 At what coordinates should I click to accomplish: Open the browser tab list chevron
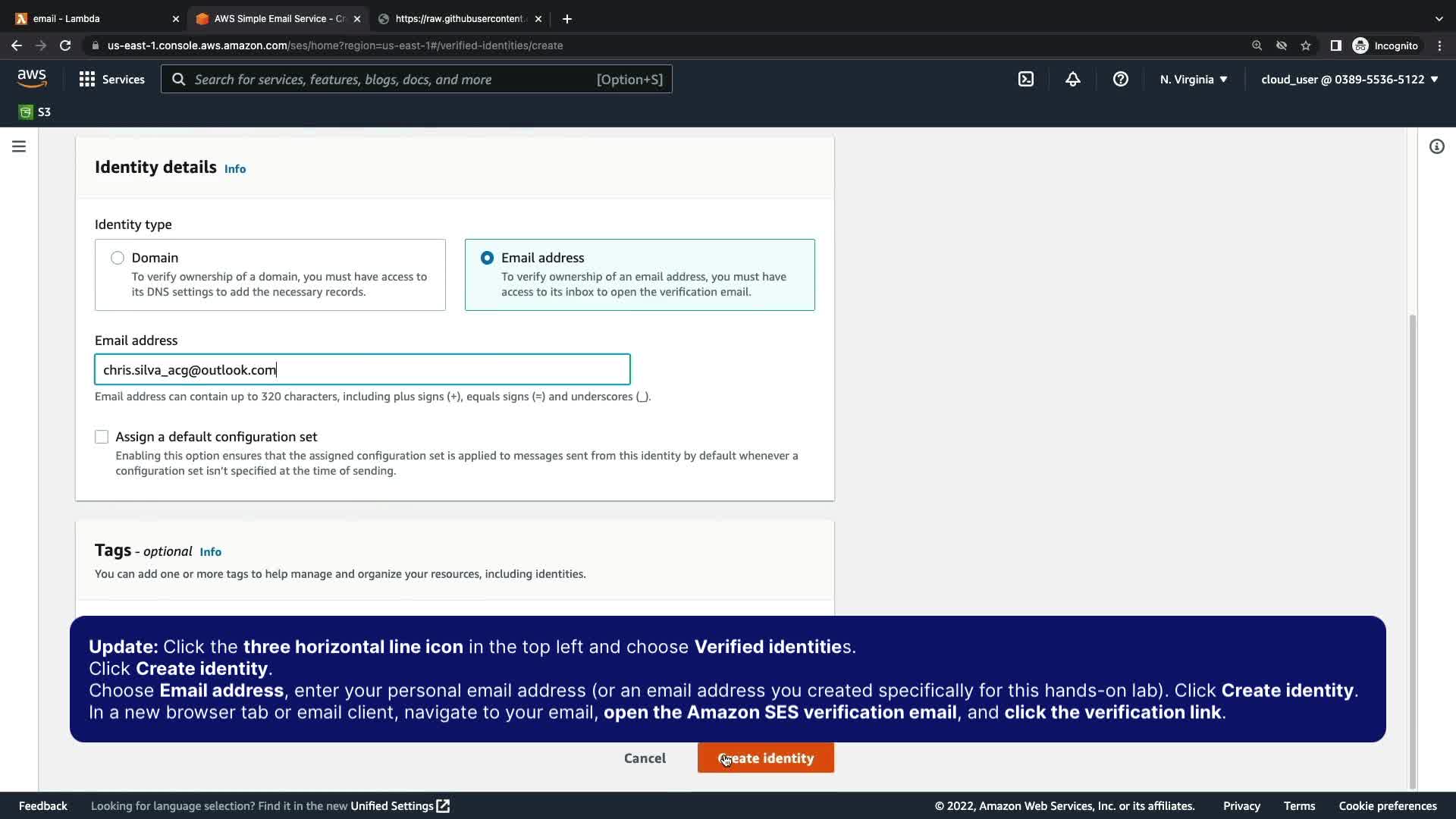point(1439,18)
